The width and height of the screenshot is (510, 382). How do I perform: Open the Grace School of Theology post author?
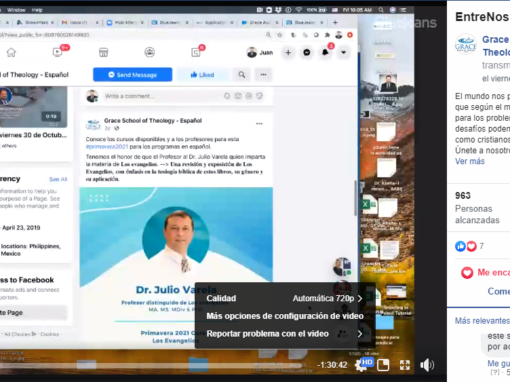[153, 121]
